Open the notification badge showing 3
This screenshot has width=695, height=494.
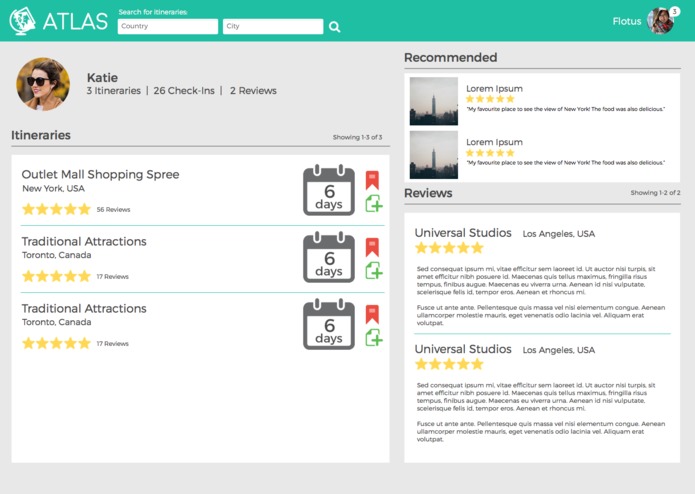674,12
